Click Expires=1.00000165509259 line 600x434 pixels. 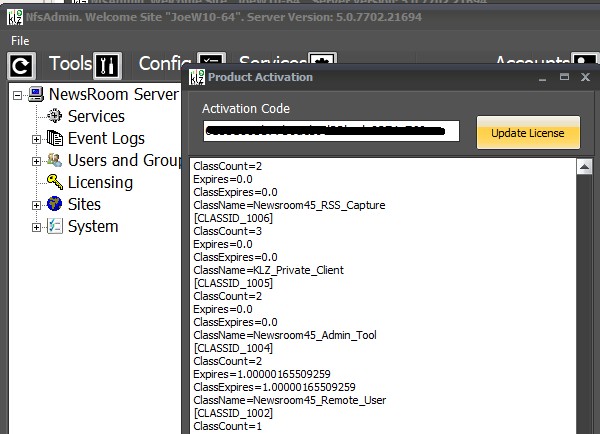[262, 375]
